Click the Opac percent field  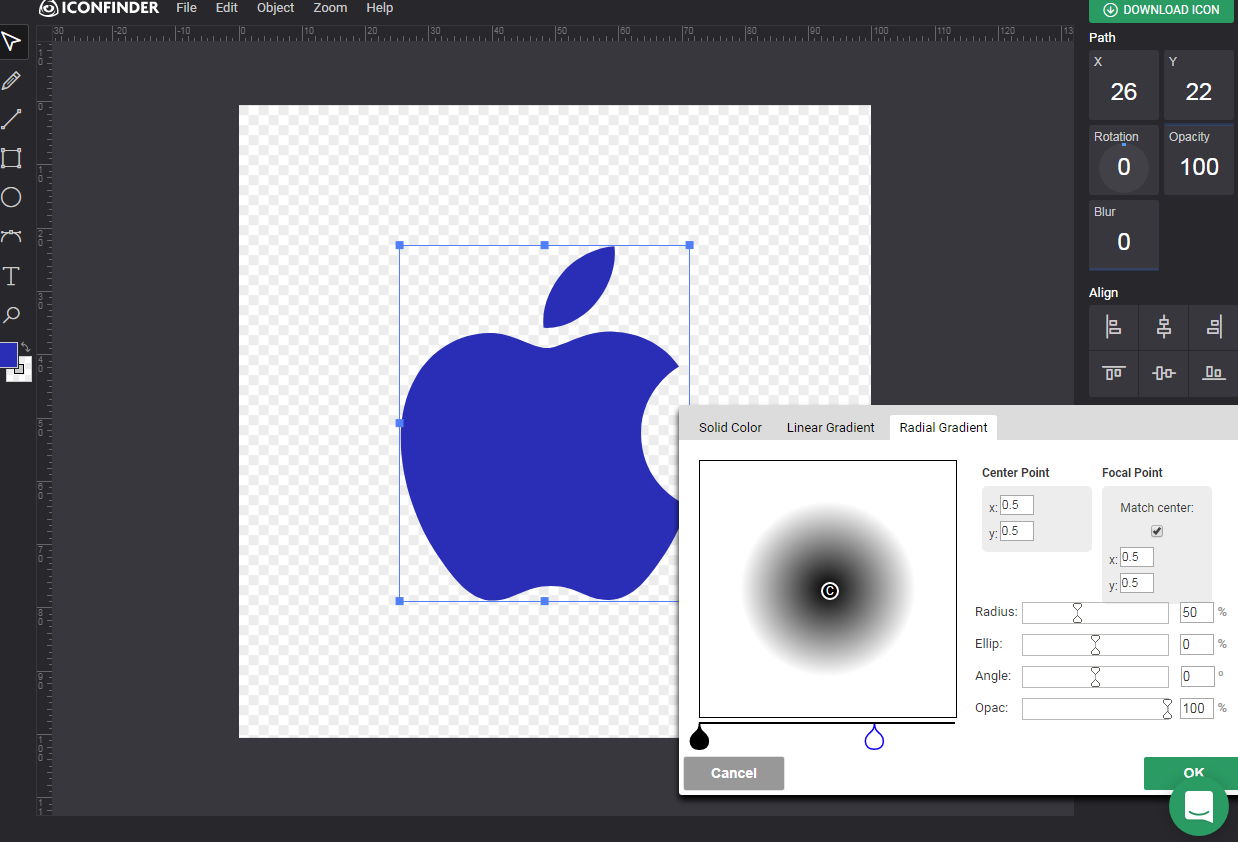(x=1197, y=708)
